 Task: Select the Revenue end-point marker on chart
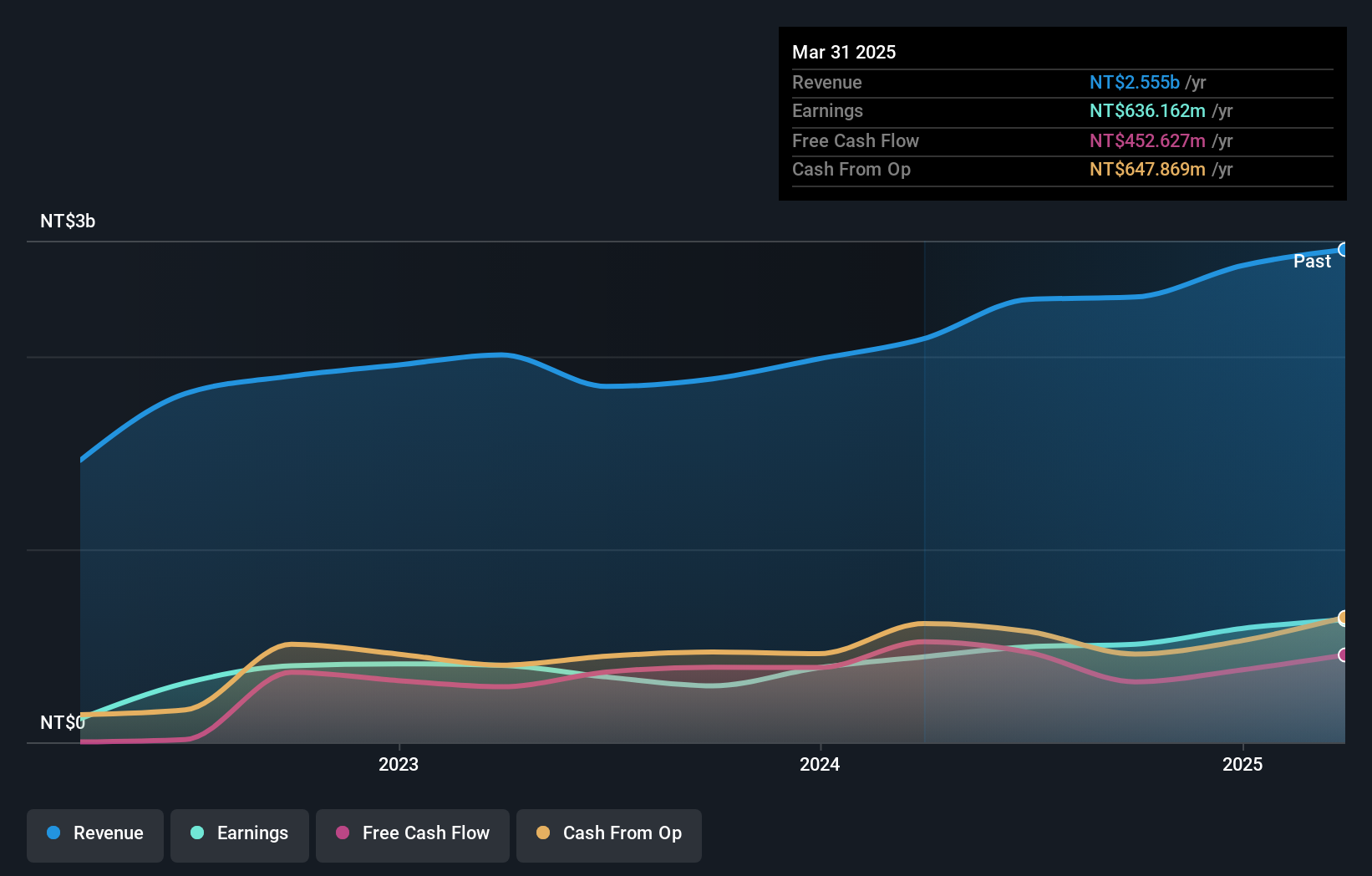(x=1344, y=250)
